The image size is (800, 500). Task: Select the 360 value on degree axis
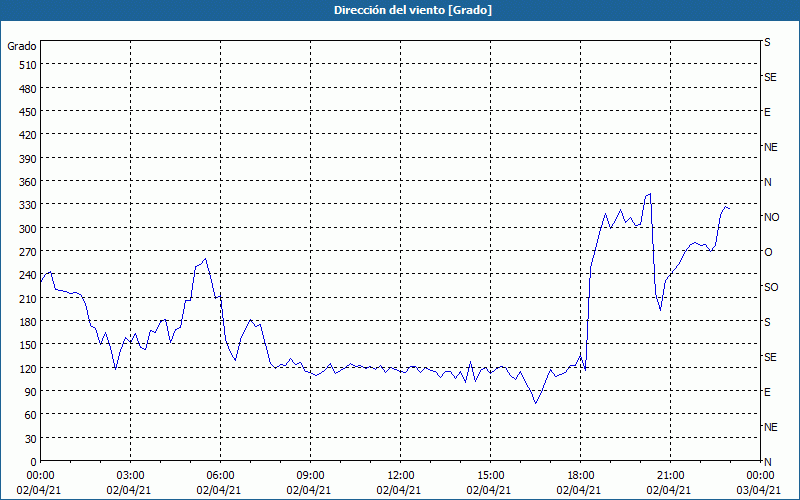[x=28, y=182]
